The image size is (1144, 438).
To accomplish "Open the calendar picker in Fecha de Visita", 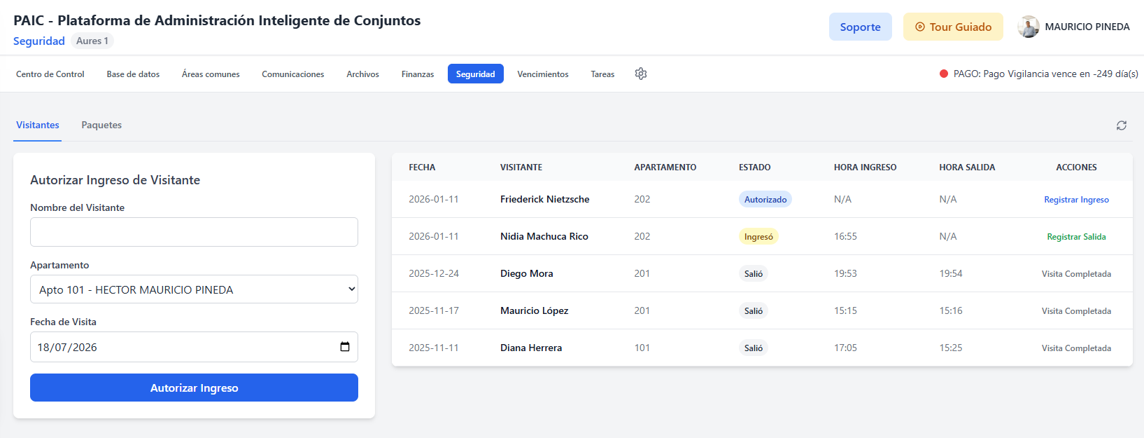I will [x=345, y=347].
